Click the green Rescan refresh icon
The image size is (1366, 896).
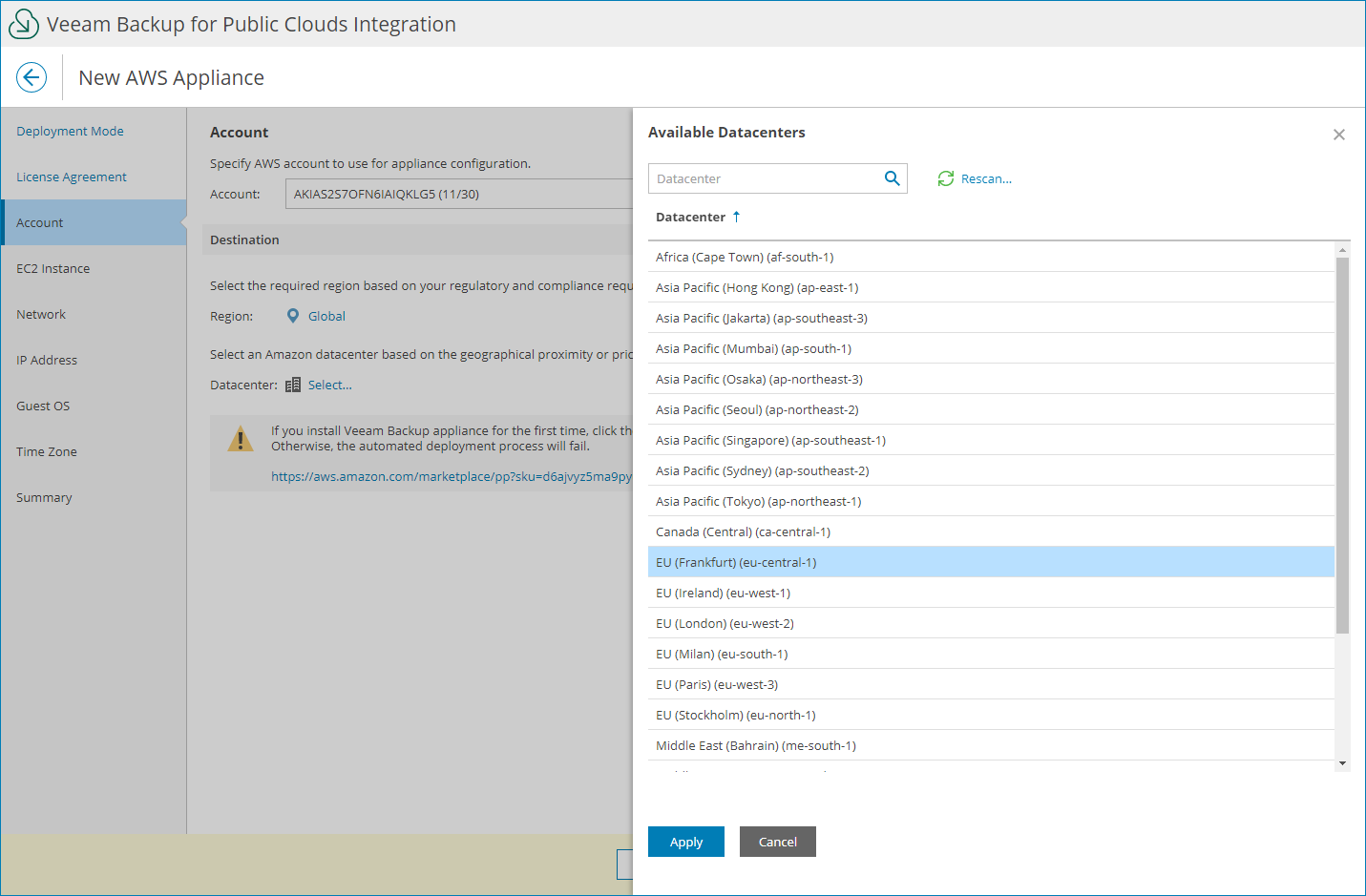point(946,178)
